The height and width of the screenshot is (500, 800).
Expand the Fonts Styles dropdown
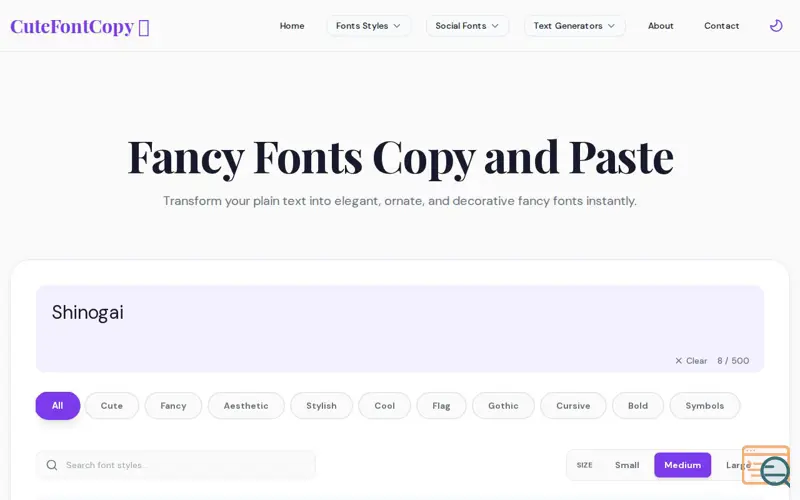click(x=368, y=26)
